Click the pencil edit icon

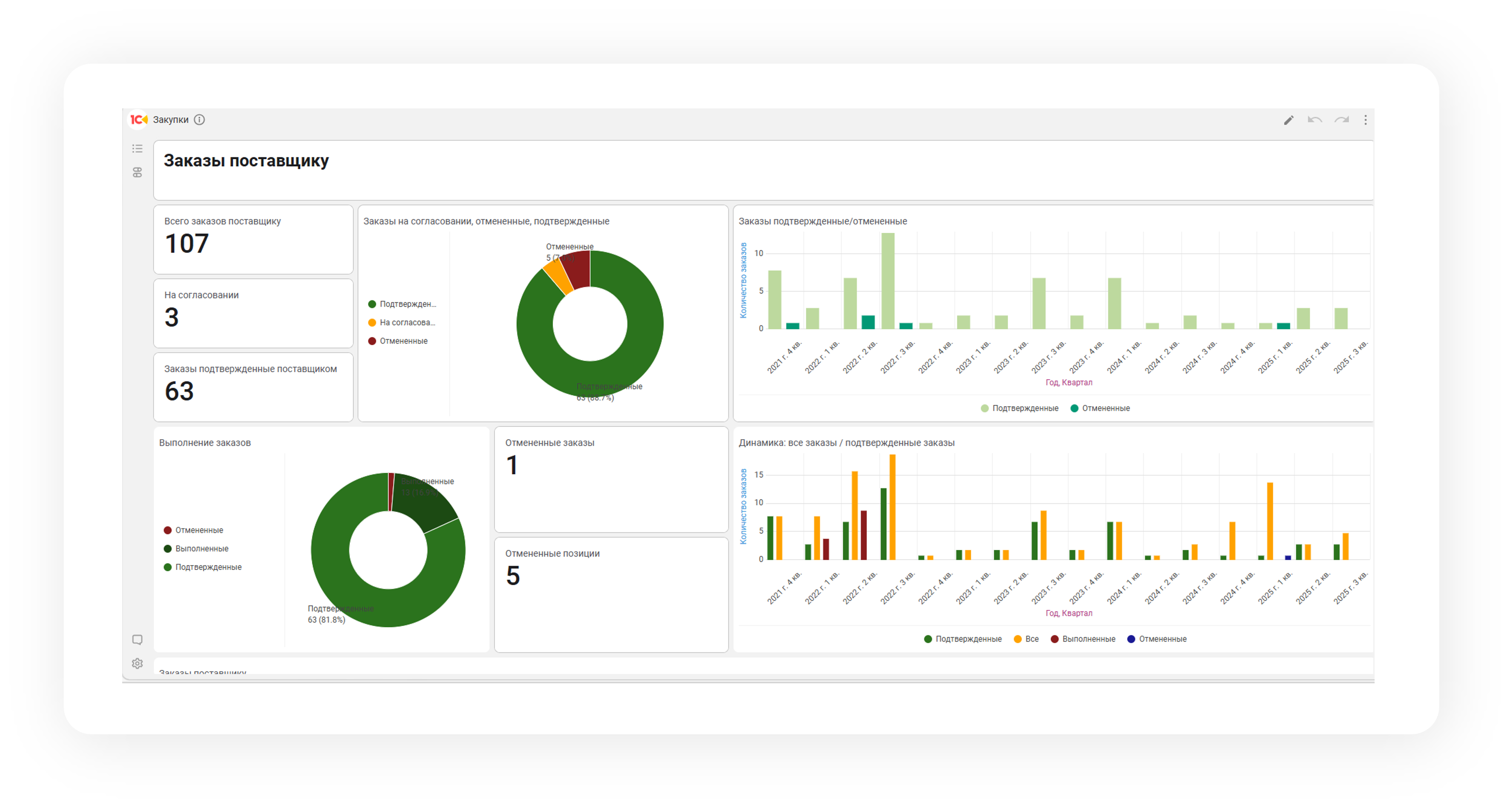pyautogui.click(x=1289, y=120)
